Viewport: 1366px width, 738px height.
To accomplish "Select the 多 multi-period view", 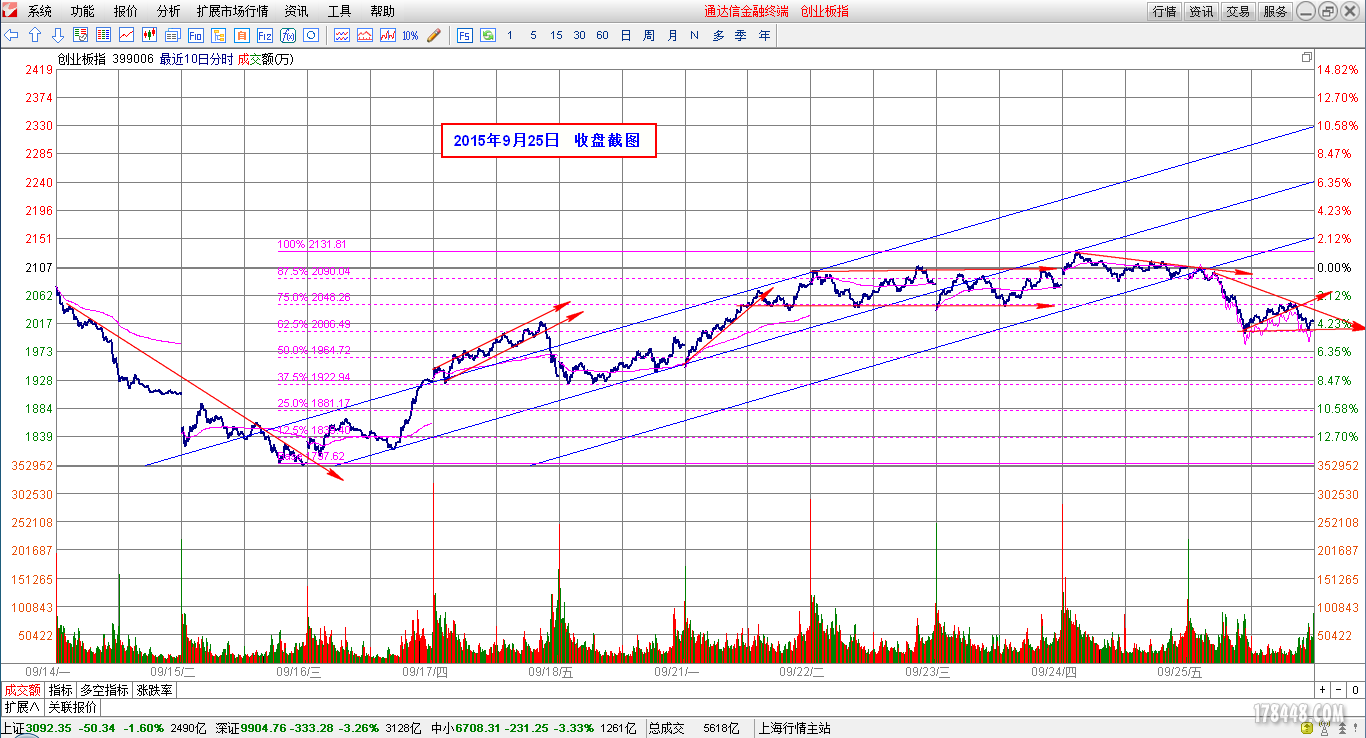I will click(x=718, y=35).
